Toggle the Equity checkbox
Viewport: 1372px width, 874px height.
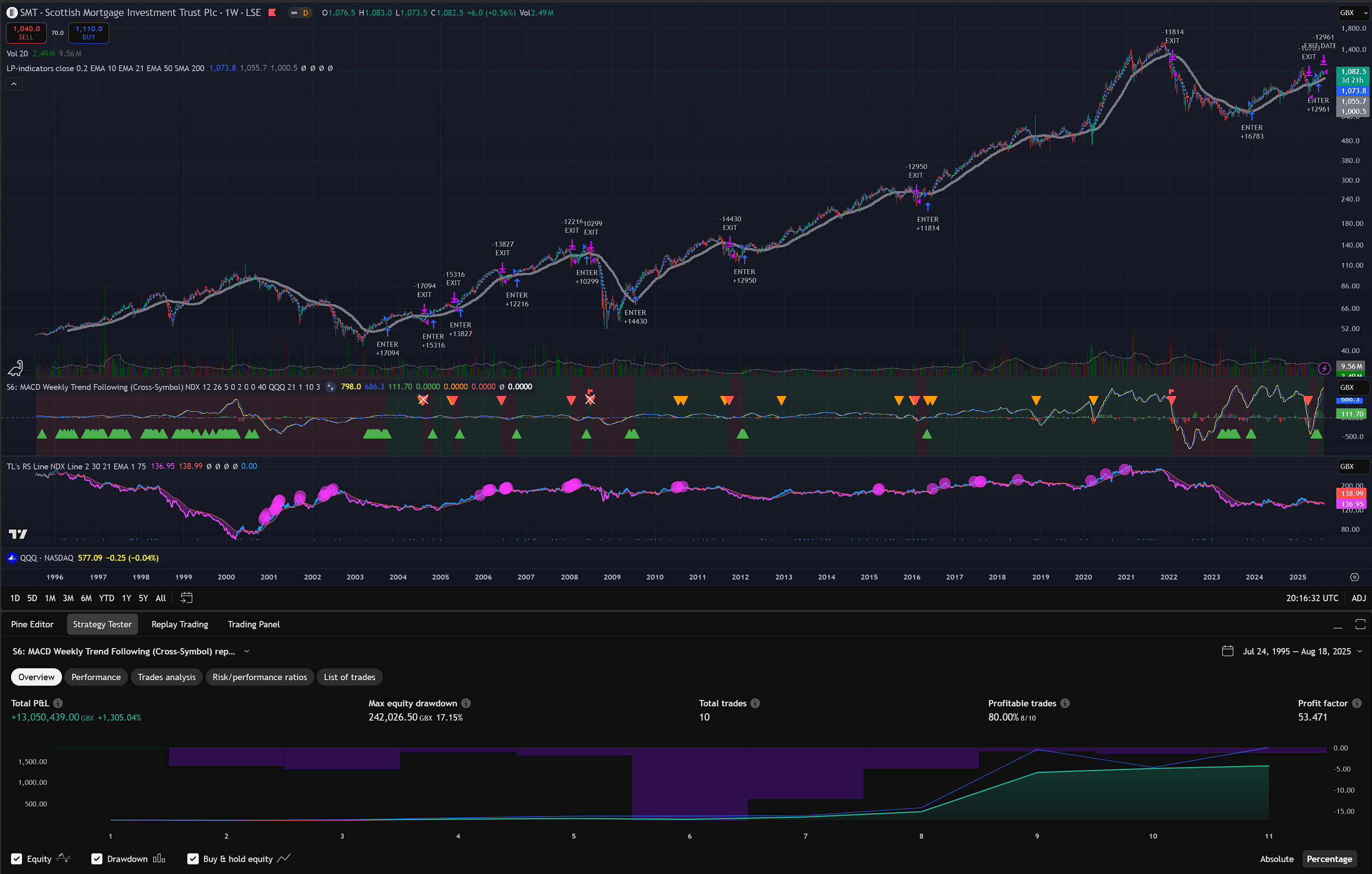click(17, 859)
